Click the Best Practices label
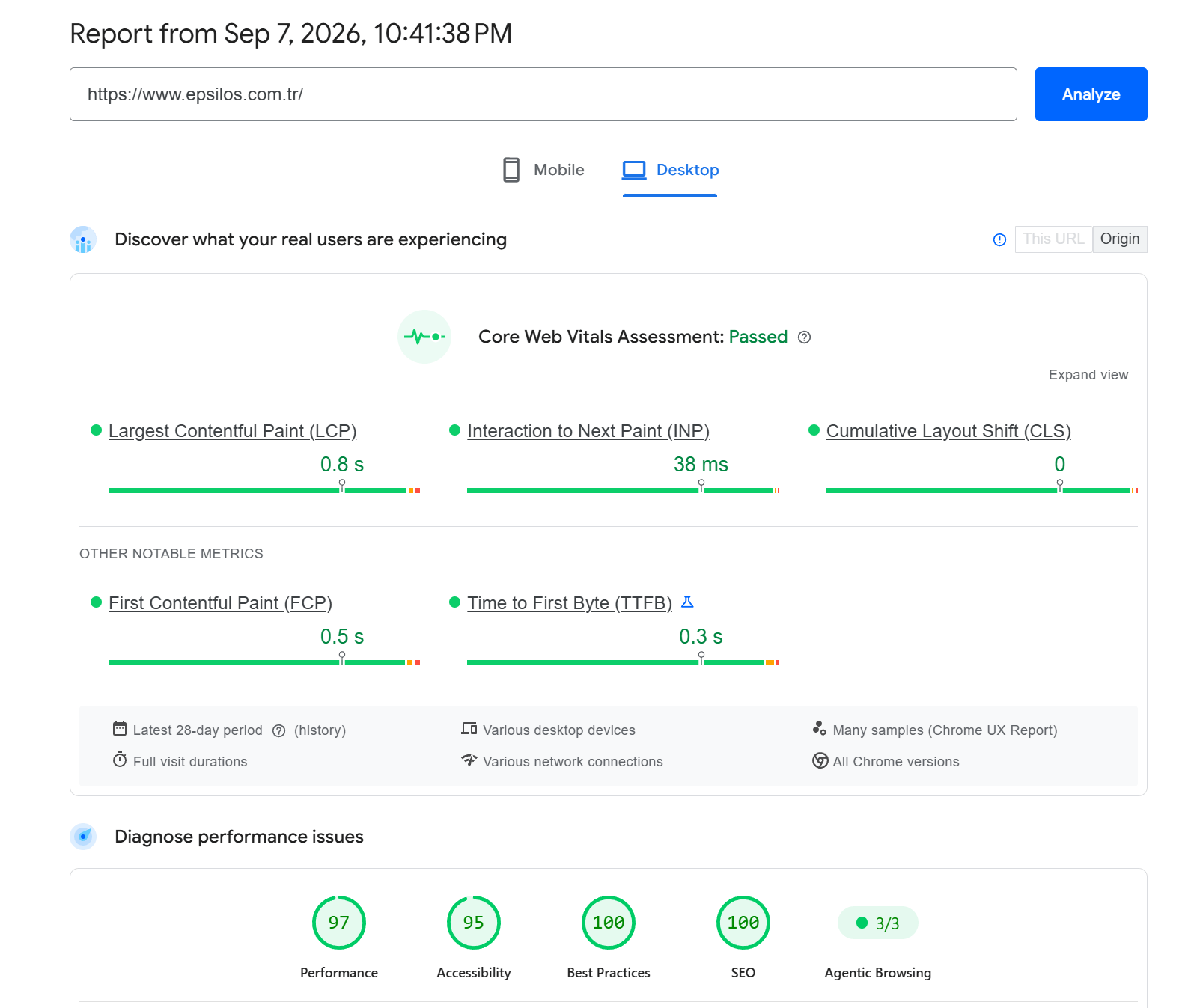 pyautogui.click(x=609, y=973)
